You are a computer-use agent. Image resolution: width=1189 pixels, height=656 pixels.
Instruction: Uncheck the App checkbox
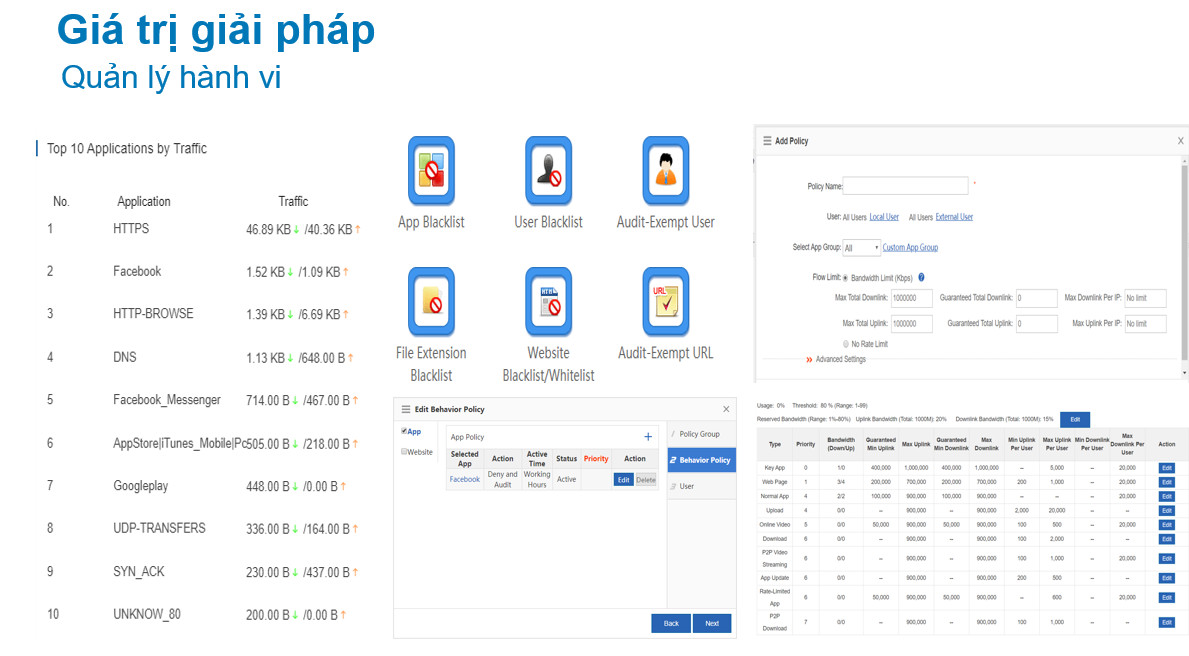[404, 432]
